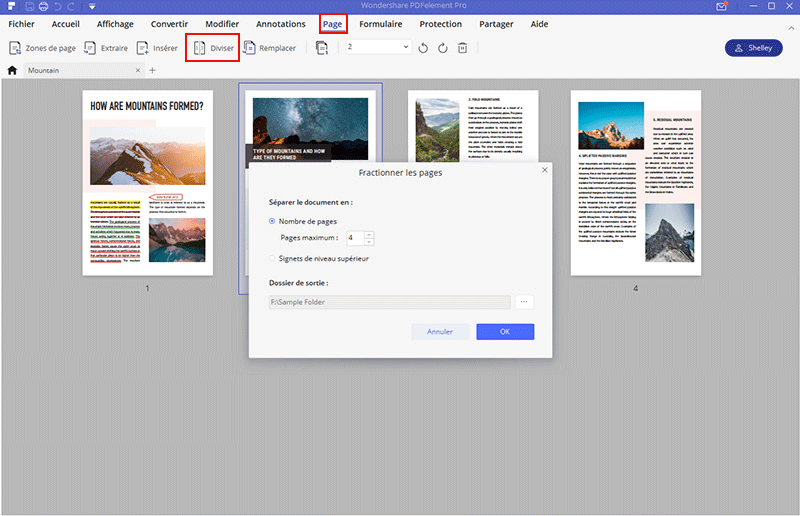This screenshot has height=516, width=800.
Task: Click the Remplacer pages tool
Action: (270, 48)
